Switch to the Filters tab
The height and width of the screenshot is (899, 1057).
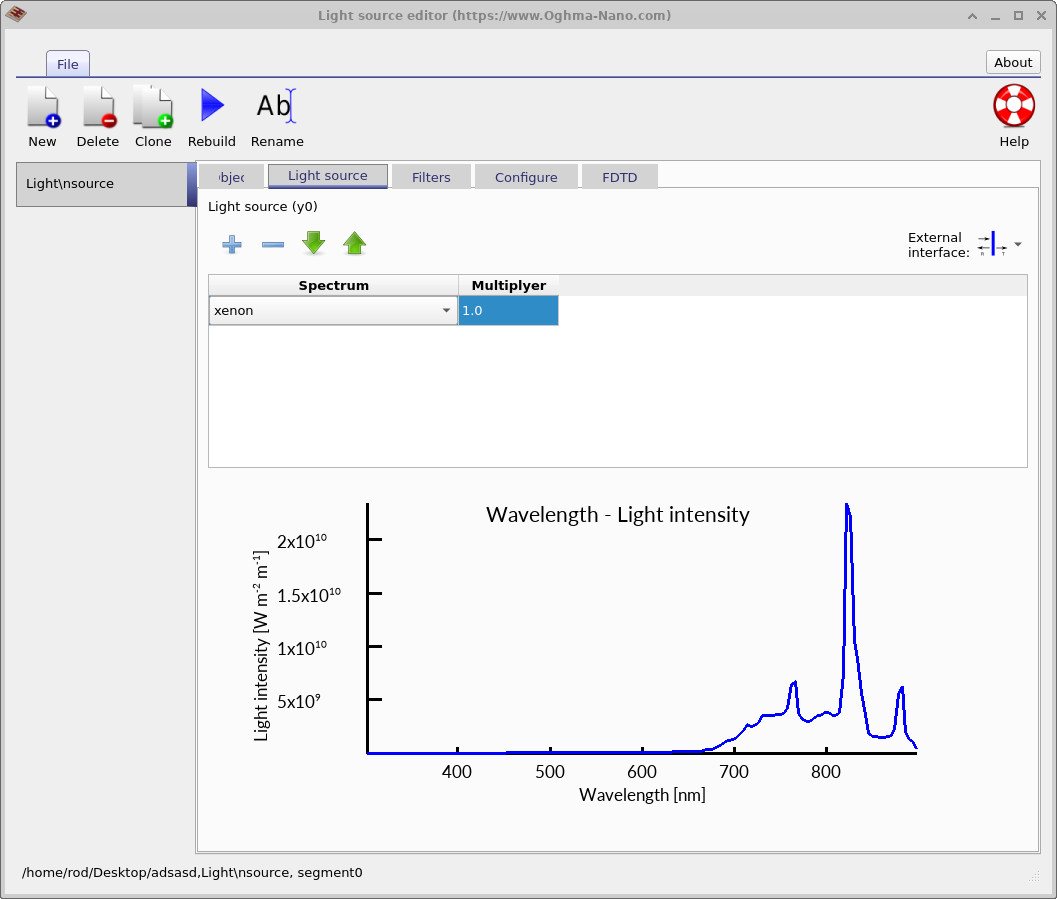click(x=431, y=177)
